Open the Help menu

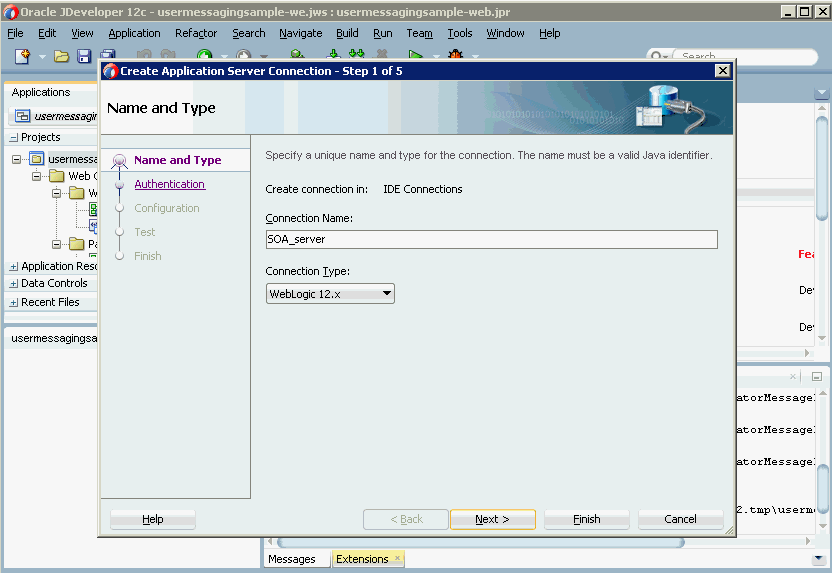(x=549, y=33)
